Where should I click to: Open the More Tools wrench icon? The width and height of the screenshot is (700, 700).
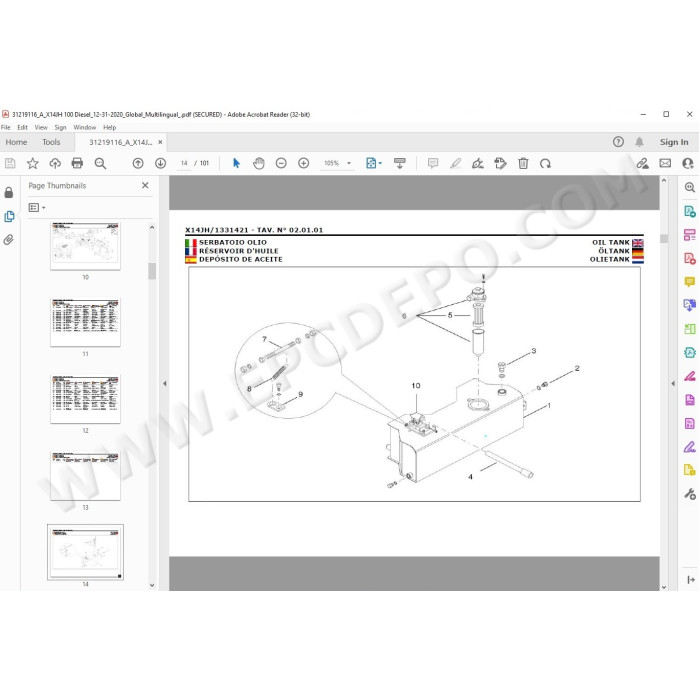click(x=690, y=494)
